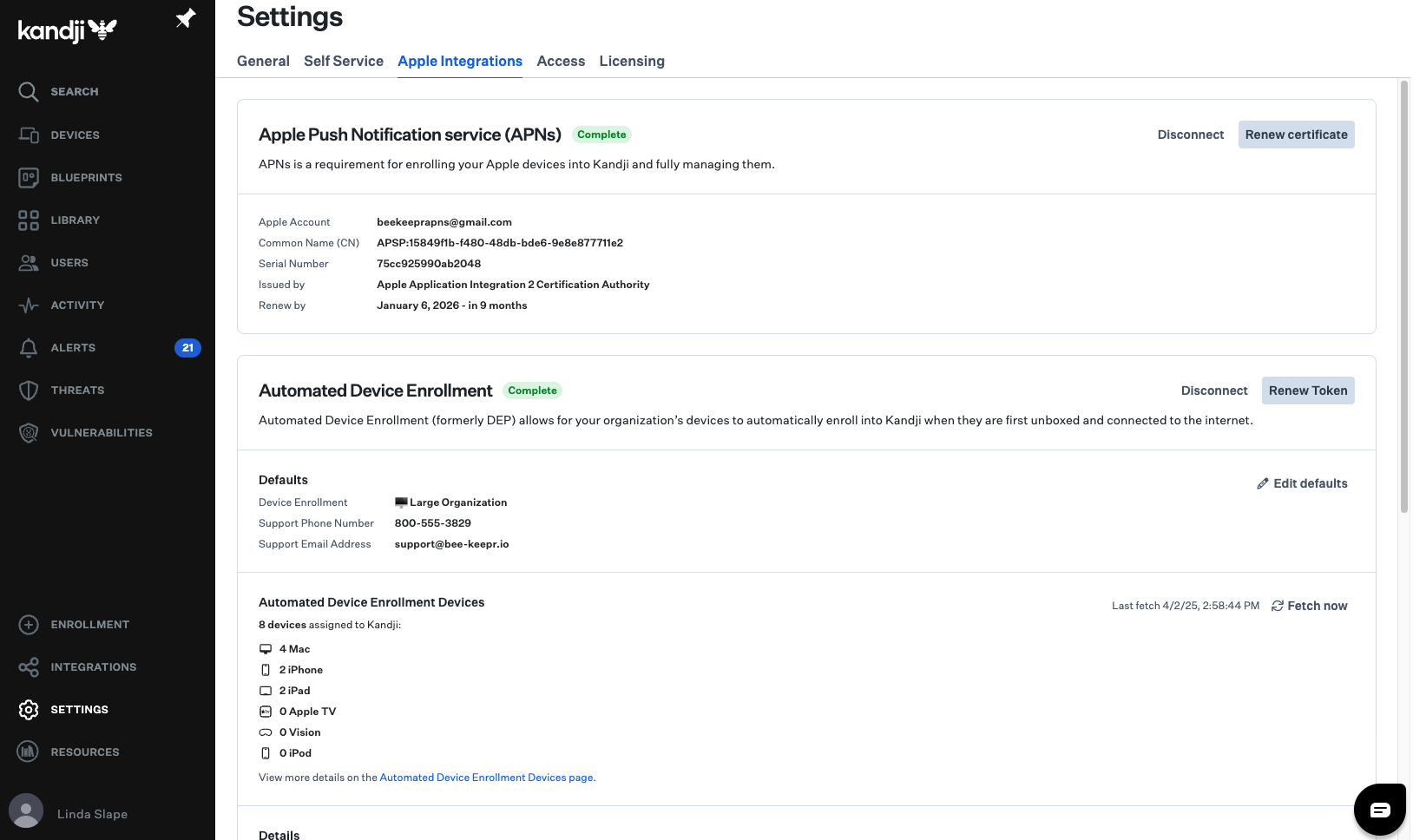Open Users from the sidebar label
This screenshot has width=1413, height=840.
pos(69,263)
